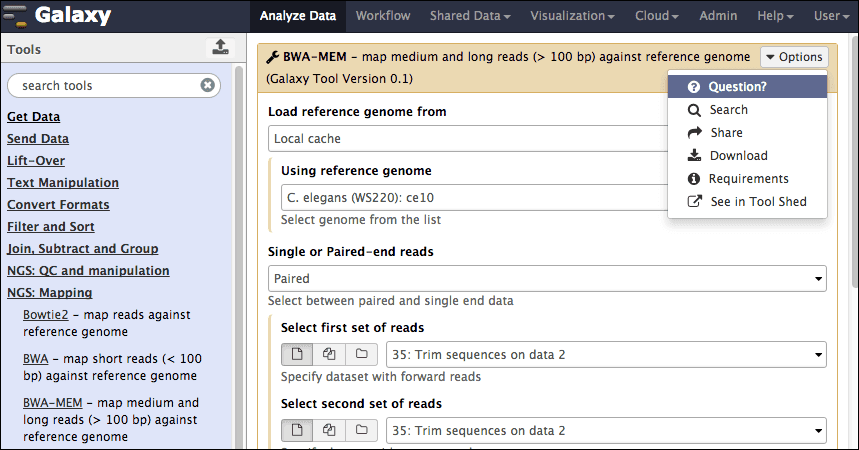The image size is (859, 450).
Task: Click the question mark icon in Options menu
Action: click(x=694, y=87)
